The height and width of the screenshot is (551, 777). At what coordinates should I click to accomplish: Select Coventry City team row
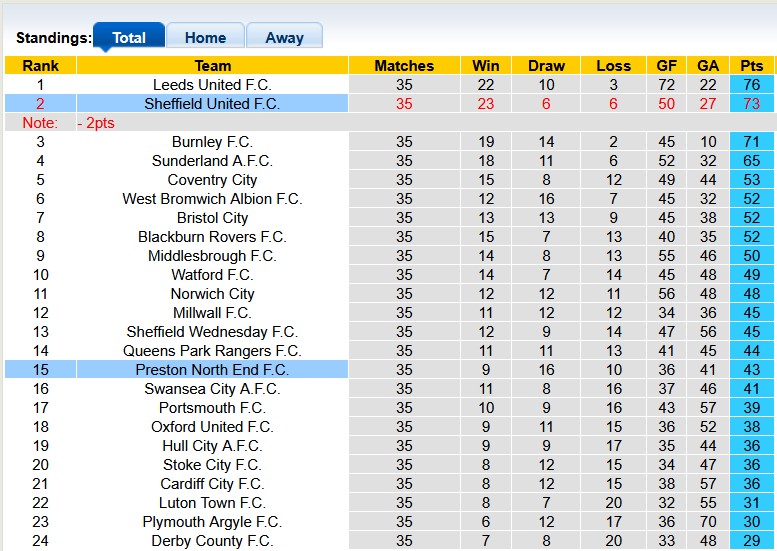coord(212,180)
